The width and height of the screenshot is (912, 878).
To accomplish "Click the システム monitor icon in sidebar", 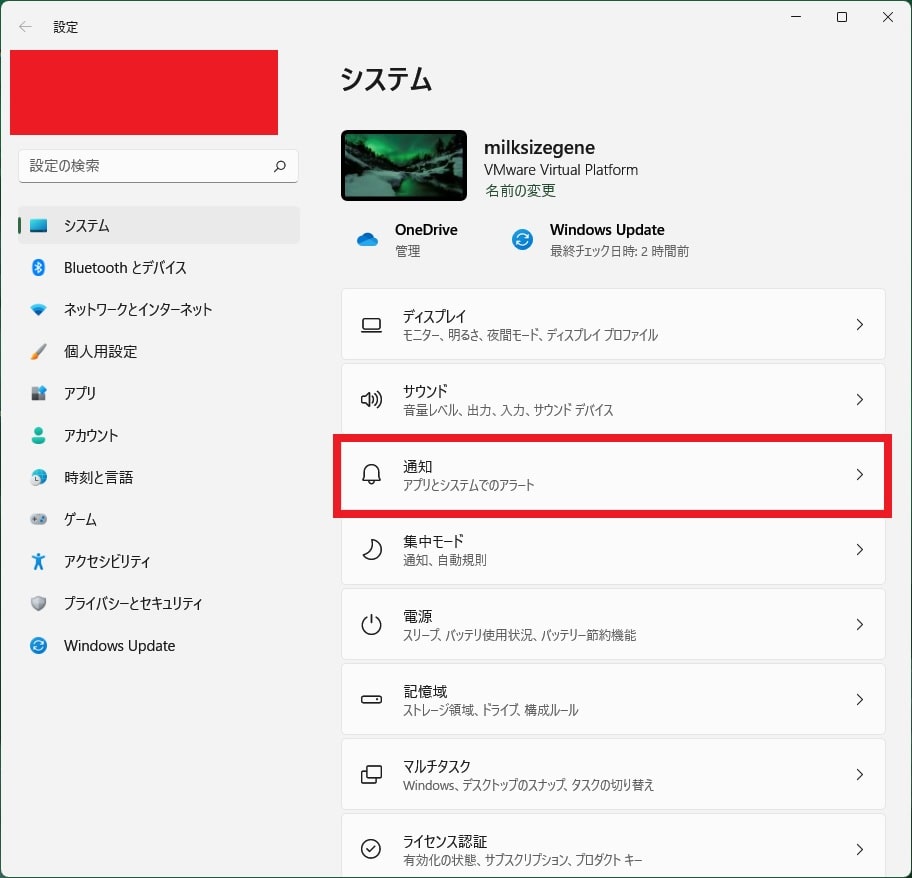I will point(38,226).
